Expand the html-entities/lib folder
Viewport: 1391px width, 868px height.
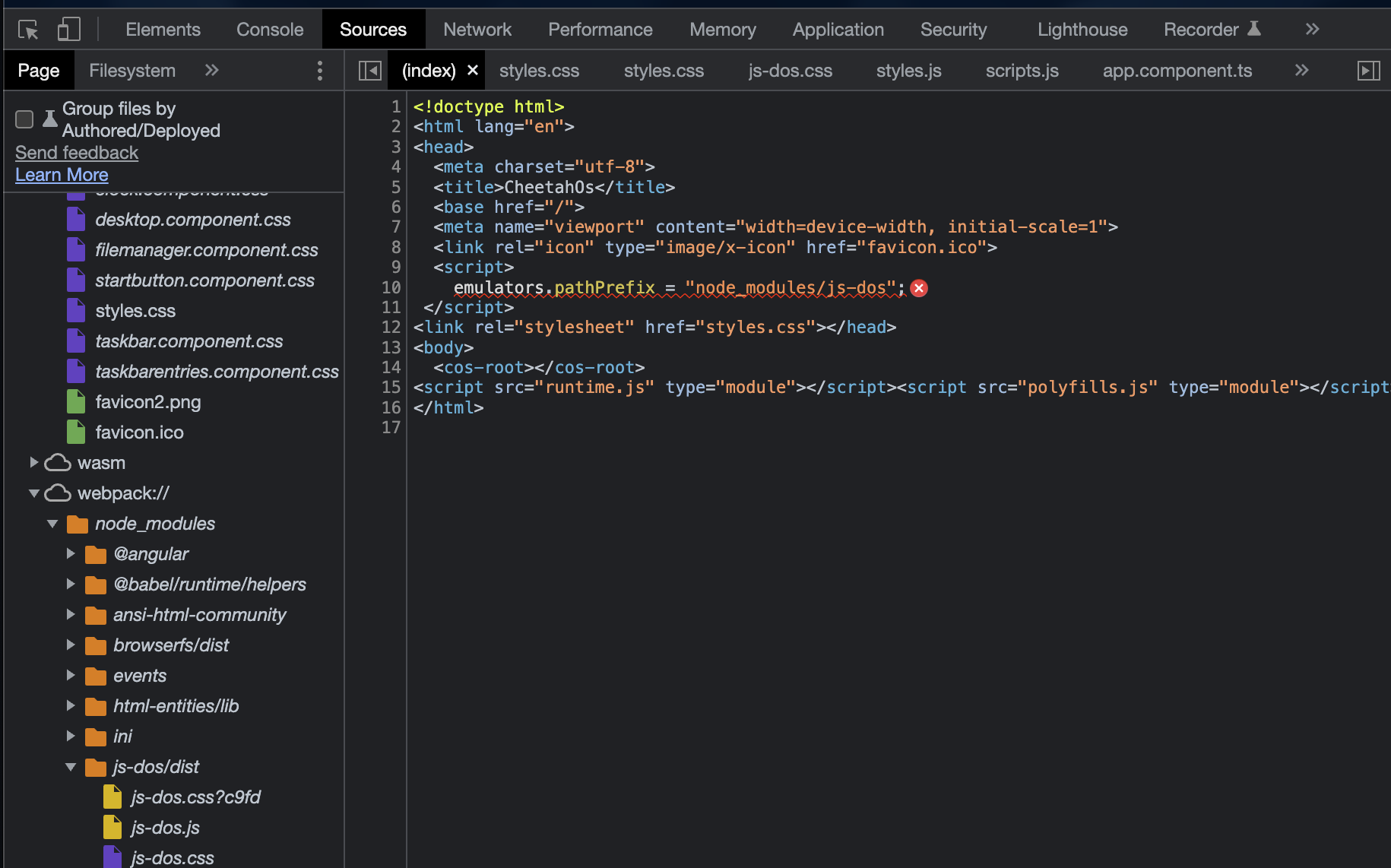tap(71, 705)
